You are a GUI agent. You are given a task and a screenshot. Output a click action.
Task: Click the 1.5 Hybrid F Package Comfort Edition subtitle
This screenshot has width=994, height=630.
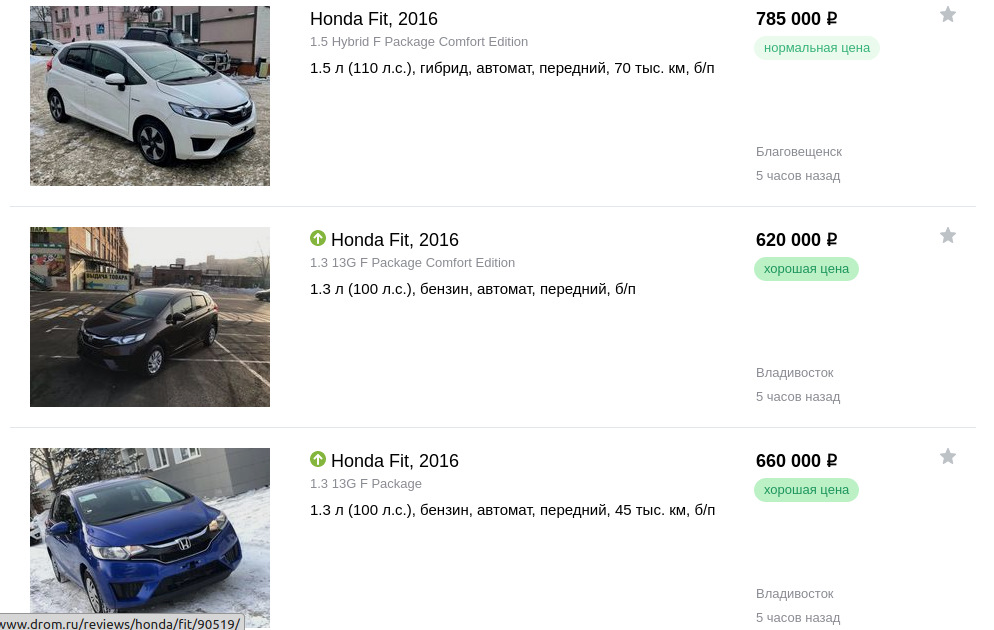(x=419, y=42)
